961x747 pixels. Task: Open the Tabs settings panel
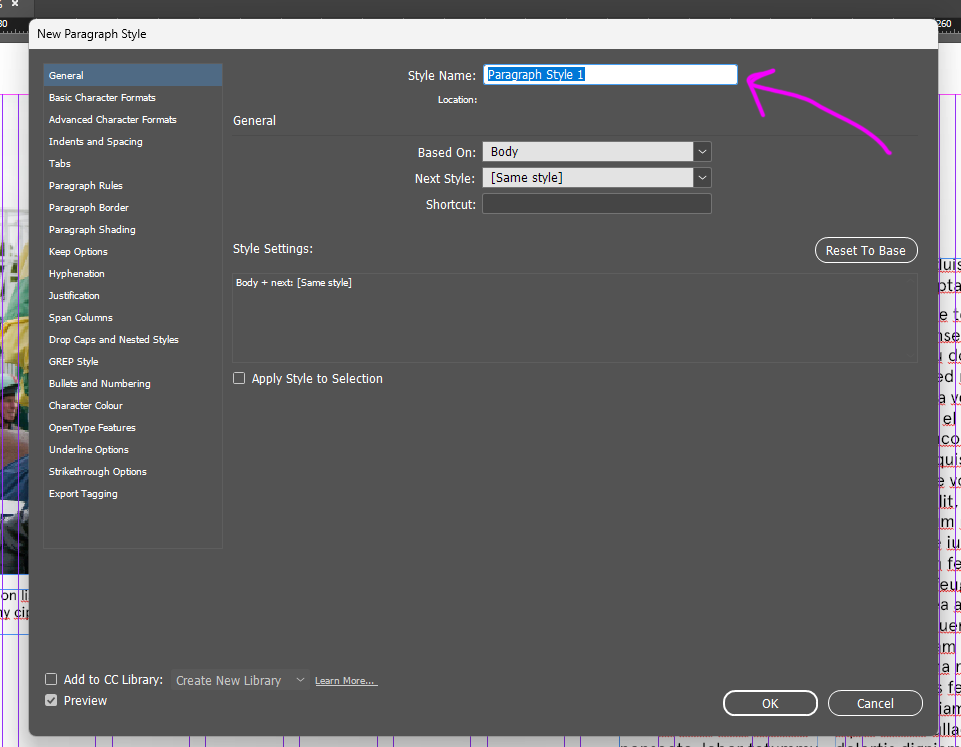click(60, 163)
